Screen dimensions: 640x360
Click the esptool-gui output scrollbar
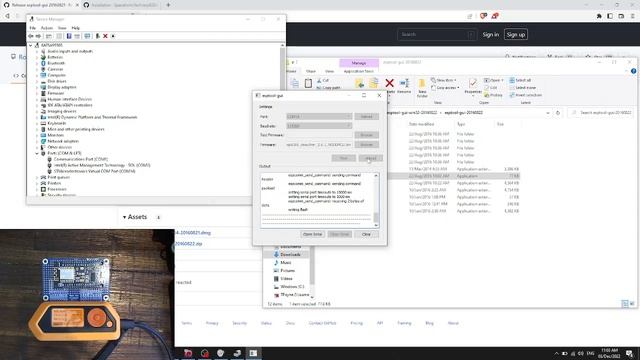[376, 200]
